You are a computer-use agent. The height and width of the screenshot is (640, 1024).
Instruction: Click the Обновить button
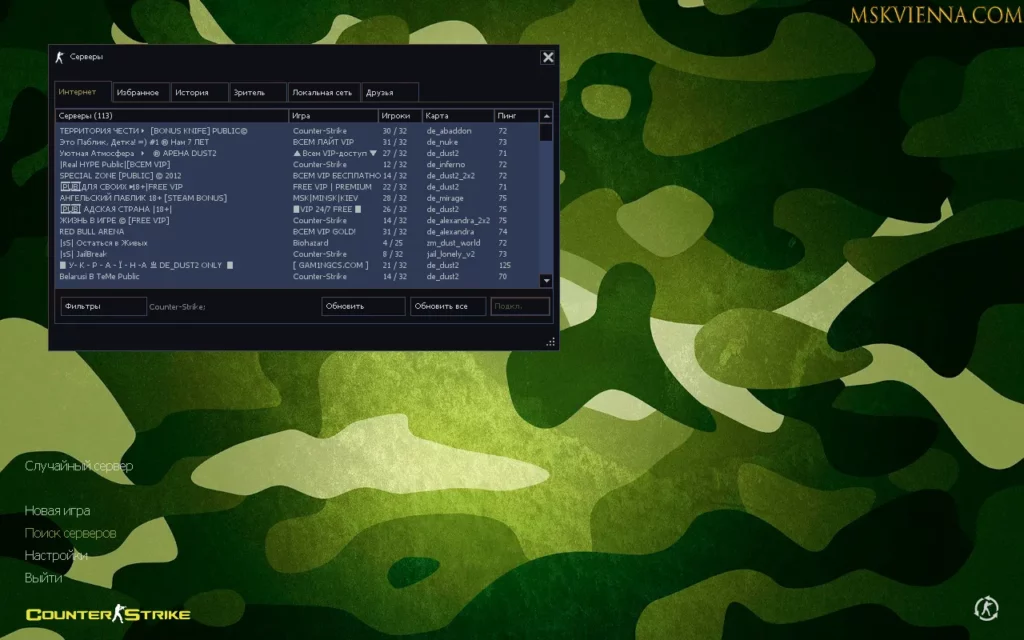click(x=363, y=306)
